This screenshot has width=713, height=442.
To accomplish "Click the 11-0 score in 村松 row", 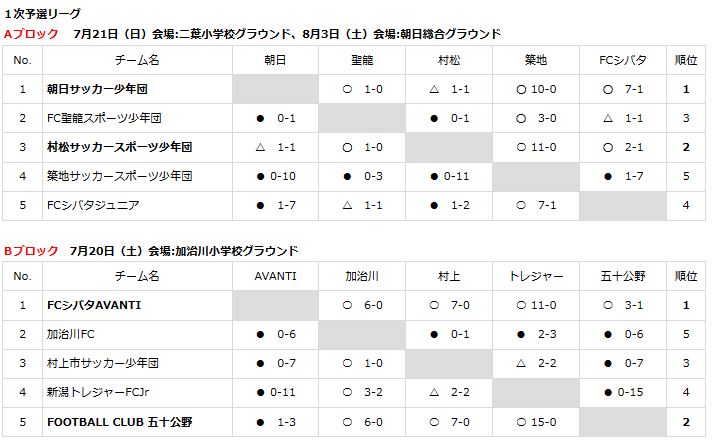I will point(543,147).
